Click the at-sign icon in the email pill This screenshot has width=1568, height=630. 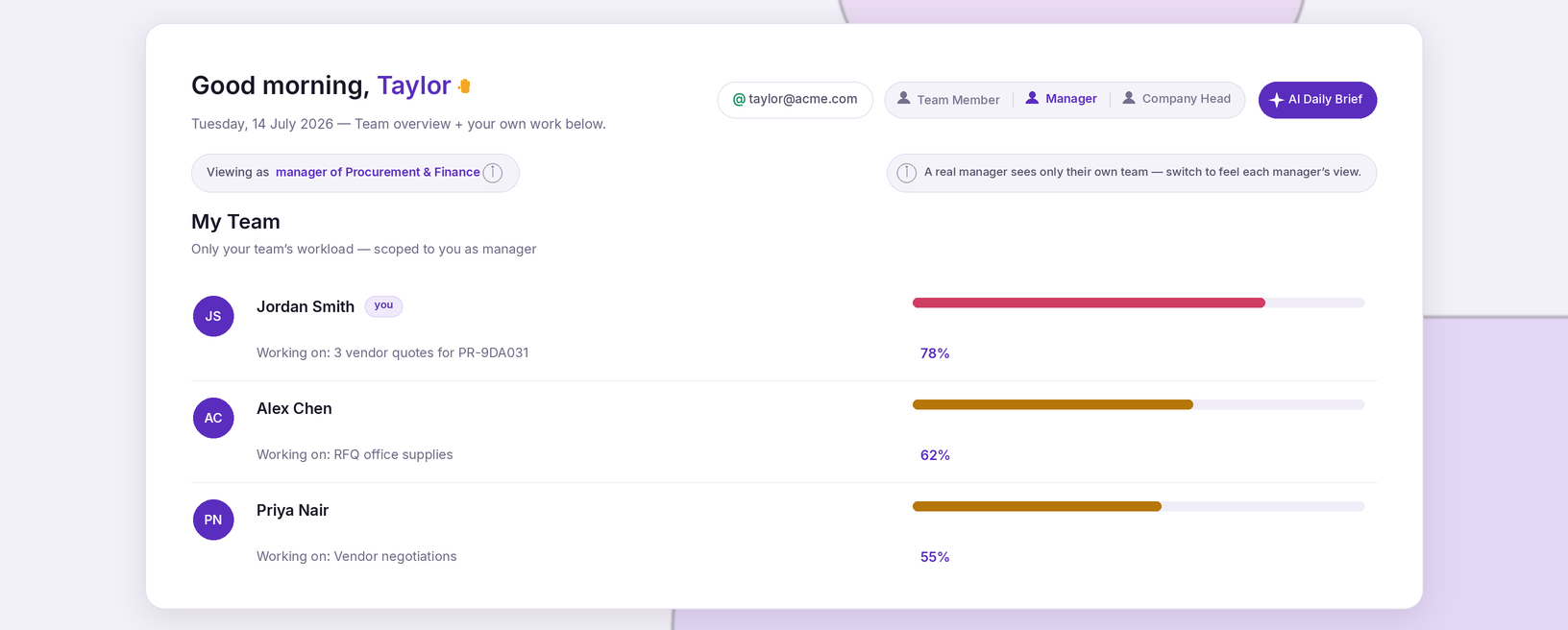click(x=739, y=99)
